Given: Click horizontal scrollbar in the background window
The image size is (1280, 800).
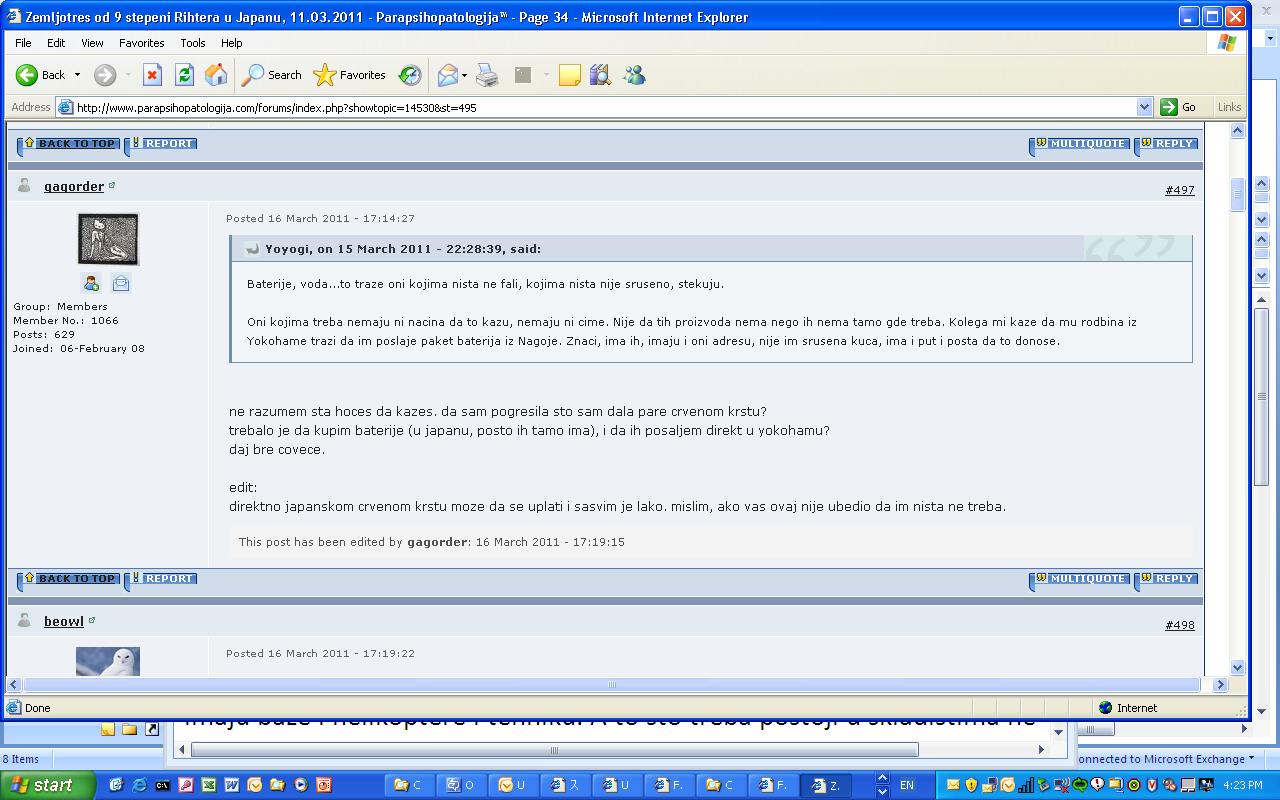Looking at the screenshot, I should (554, 749).
